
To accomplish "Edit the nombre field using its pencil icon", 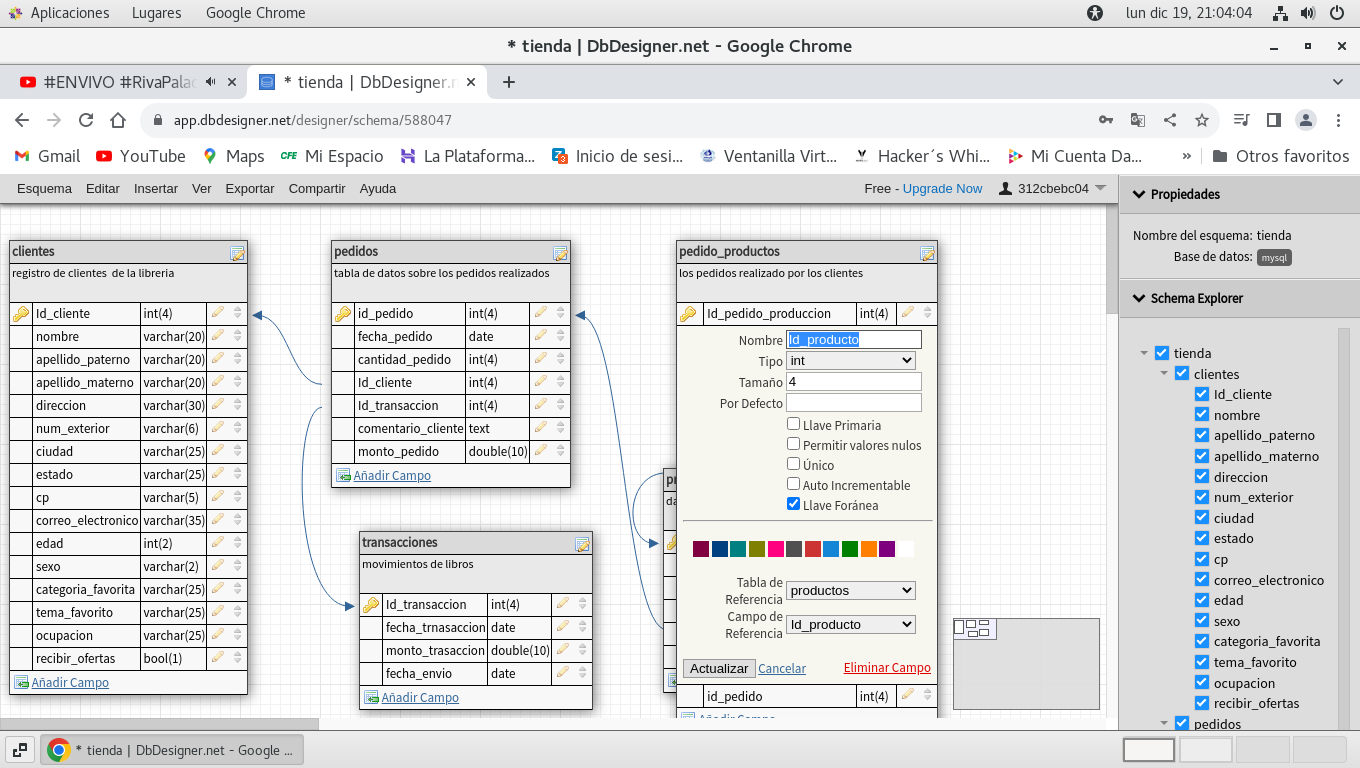I will [x=217, y=336].
